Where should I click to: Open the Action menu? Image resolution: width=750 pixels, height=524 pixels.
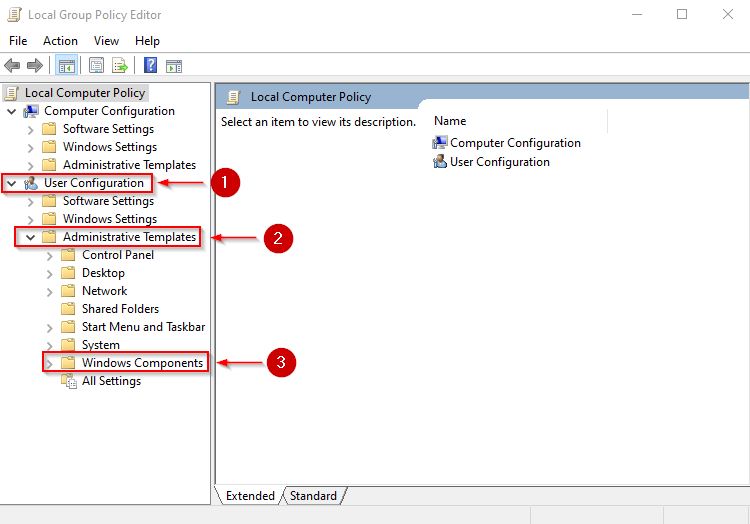point(60,41)
